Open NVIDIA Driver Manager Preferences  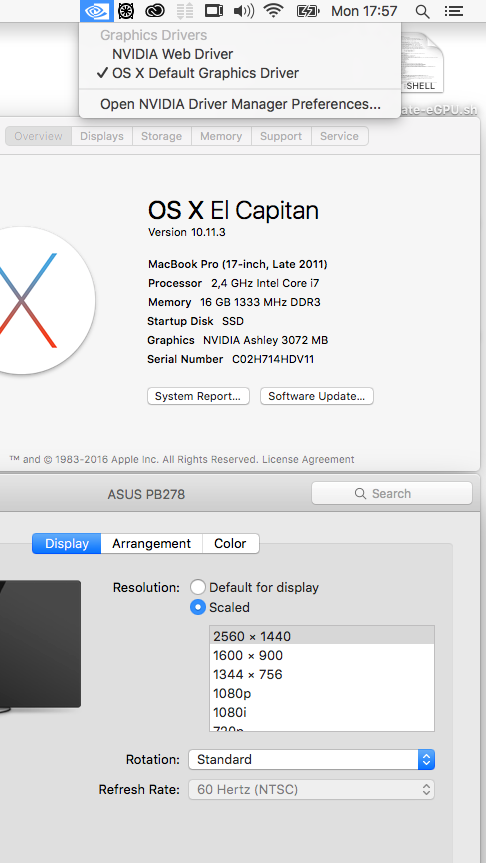(240, 104)
